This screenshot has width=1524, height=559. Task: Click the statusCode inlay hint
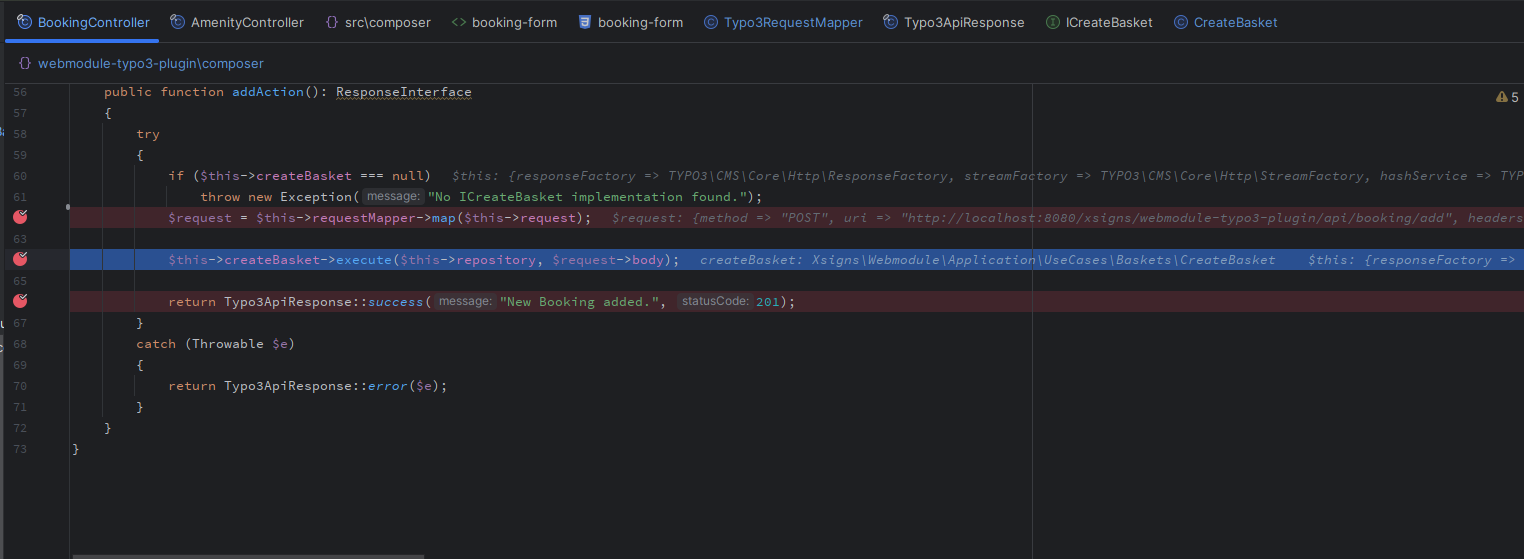click(714, 302)
